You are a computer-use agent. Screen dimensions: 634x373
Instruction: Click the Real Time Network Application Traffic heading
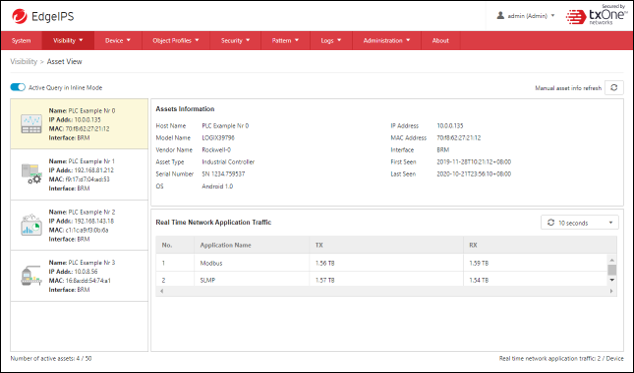(213, 222)
